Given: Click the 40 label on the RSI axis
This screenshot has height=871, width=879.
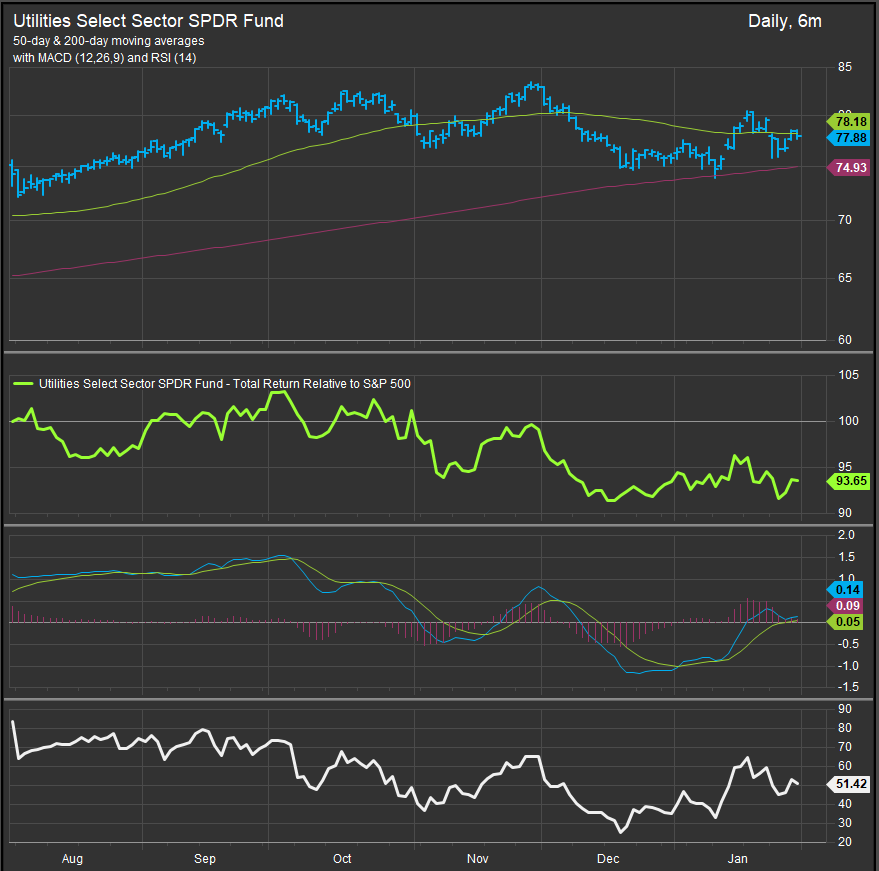Looking at the screenshot, I should (845, 804).
